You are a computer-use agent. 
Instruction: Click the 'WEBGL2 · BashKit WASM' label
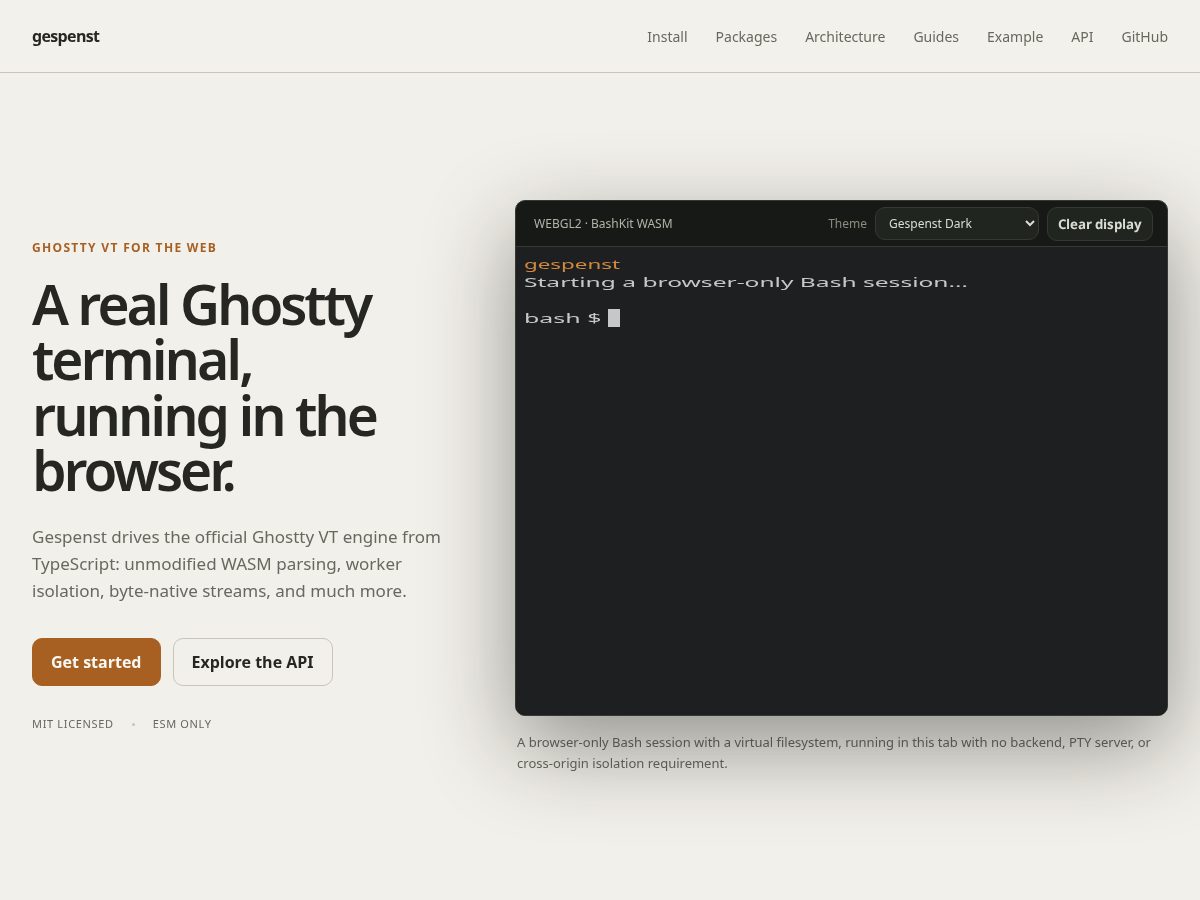pyautogui.click(x=603, y=224)
